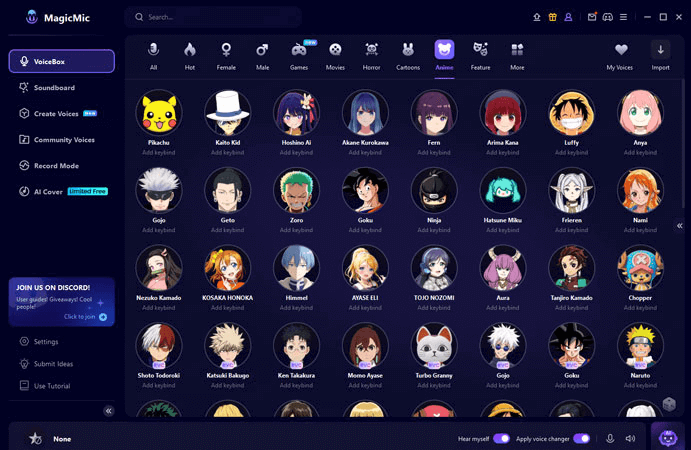Viewport: 691px width, 450px height.
Task: Open the mail notifications icon
Action: pos(592,17)
